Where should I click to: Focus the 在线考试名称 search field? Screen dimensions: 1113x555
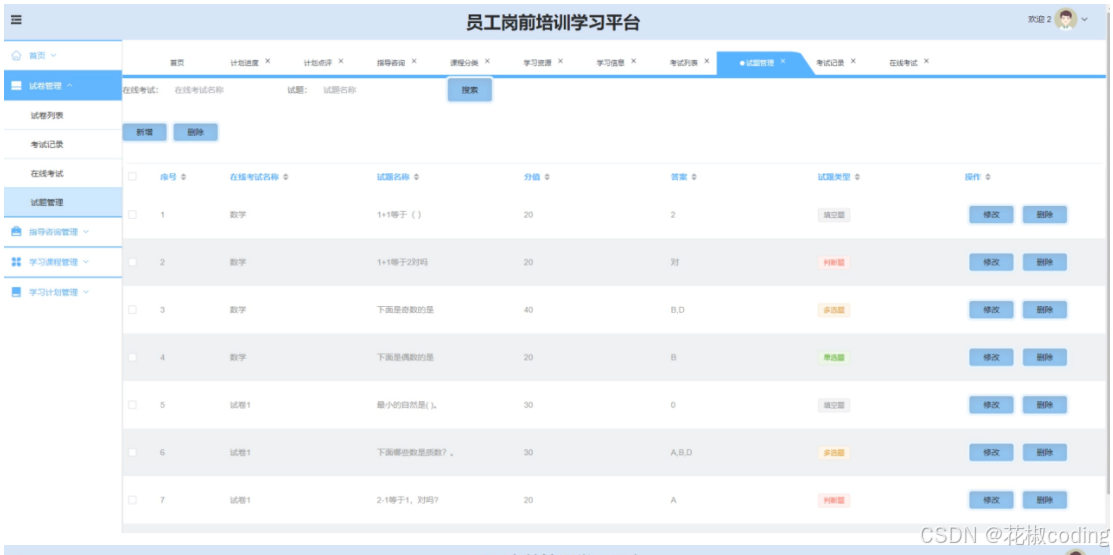coord(220,90)
